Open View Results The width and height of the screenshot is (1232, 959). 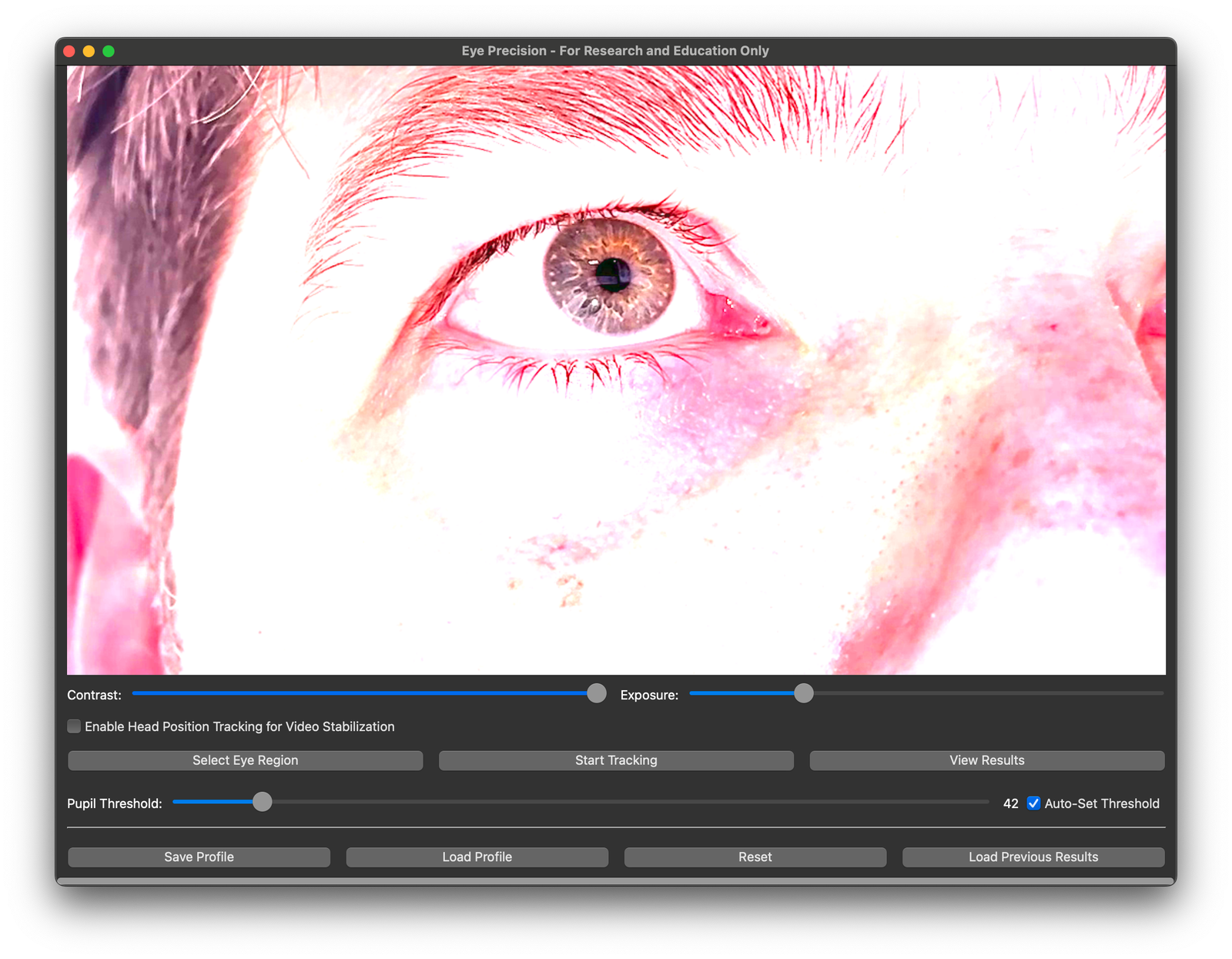pos(986,760)
